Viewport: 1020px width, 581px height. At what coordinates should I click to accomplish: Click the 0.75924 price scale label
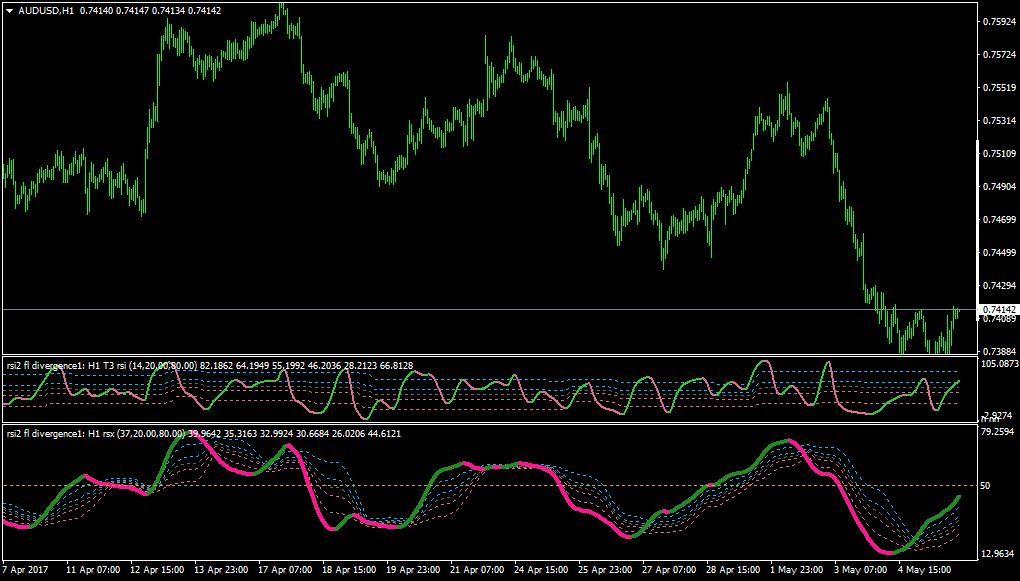tap(1000, 21)
